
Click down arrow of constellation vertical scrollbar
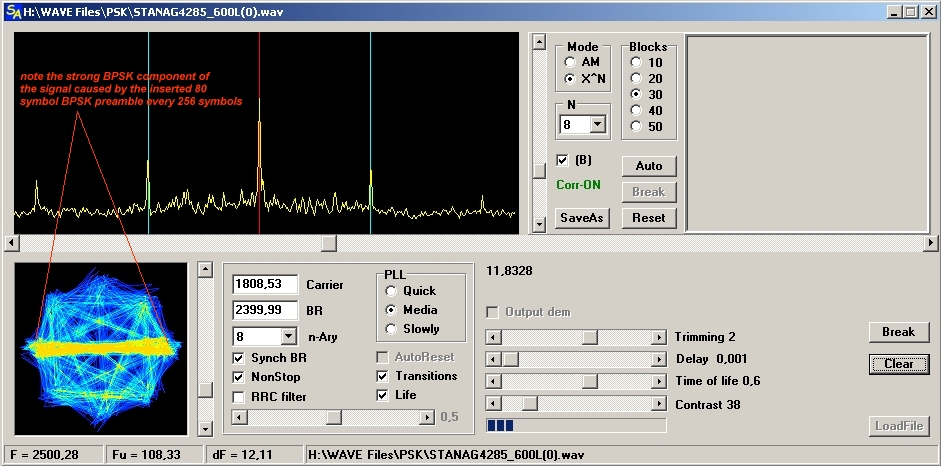tap(205, 429)
